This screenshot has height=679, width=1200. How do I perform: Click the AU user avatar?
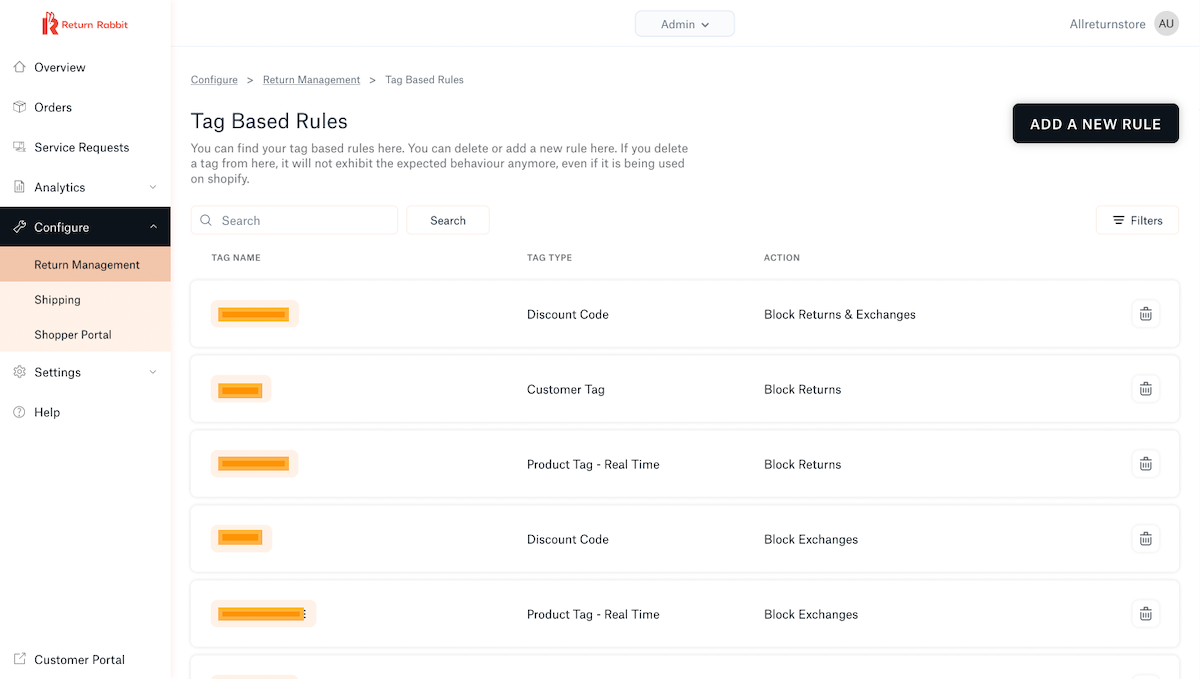1166,24
